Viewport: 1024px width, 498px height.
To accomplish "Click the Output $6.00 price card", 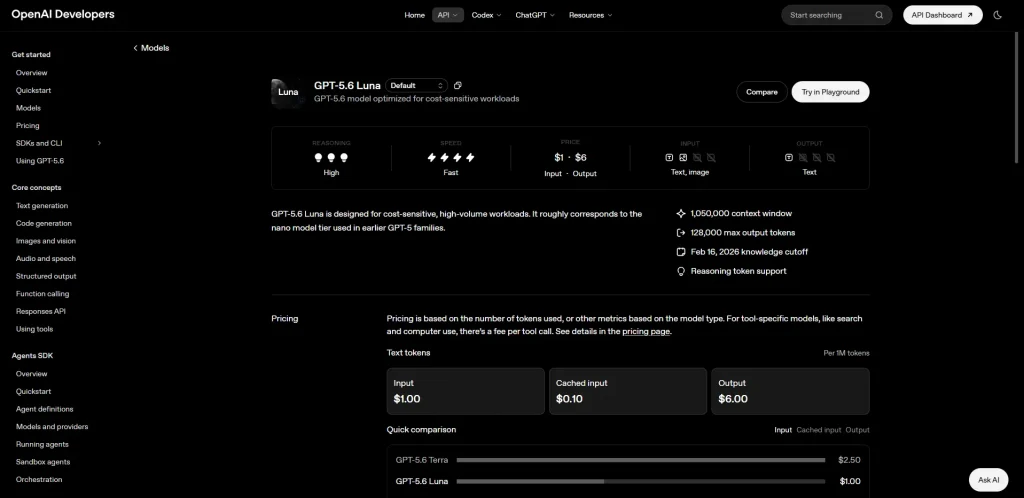I will pos(790,391).
